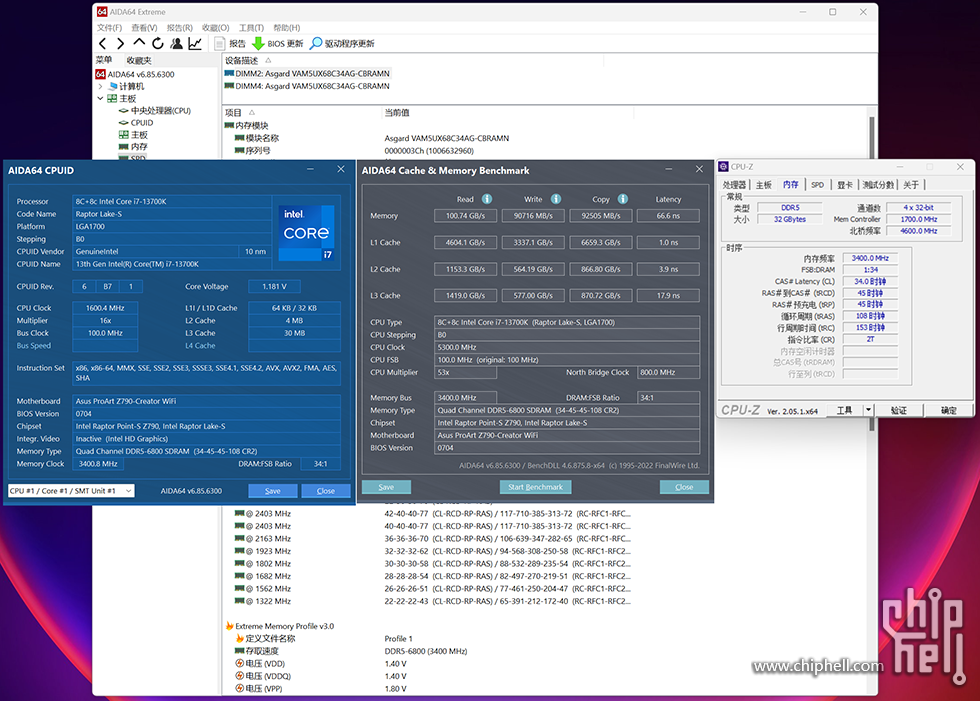Refresh the AIDA64 Extreme page
Image resolution: width=980 pixels, height=701 pixels.
tap(158, 43)
